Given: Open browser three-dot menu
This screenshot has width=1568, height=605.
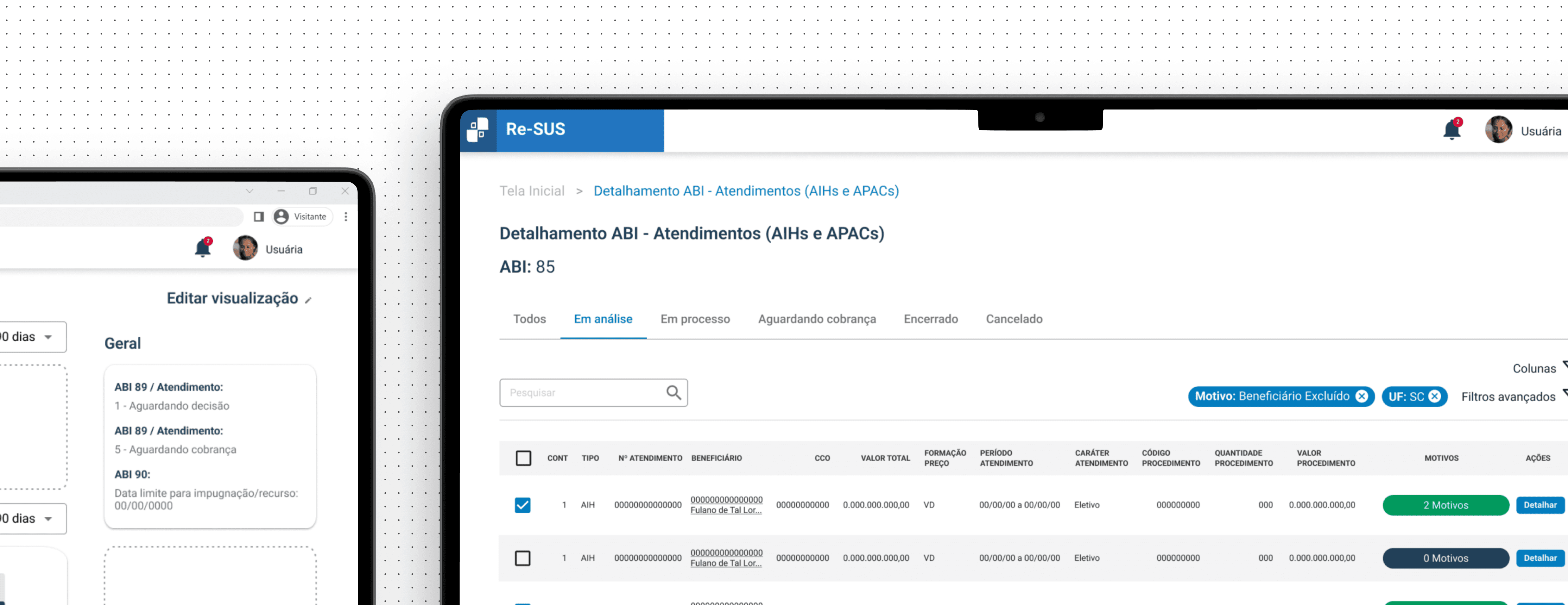Looking at the screenshot, I should point(346,216).
